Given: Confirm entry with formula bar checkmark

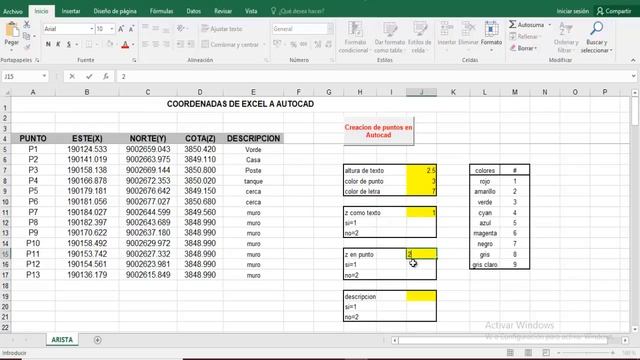Looking at the screenshot, I should pyautogui.click(x=89, y=76).
